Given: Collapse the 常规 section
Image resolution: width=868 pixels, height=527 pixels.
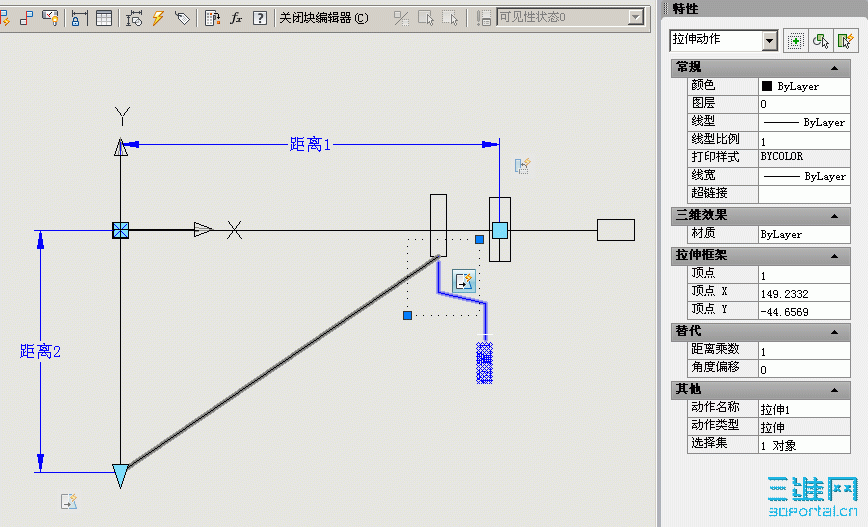Looking at the screenshot, I should 834,69.
